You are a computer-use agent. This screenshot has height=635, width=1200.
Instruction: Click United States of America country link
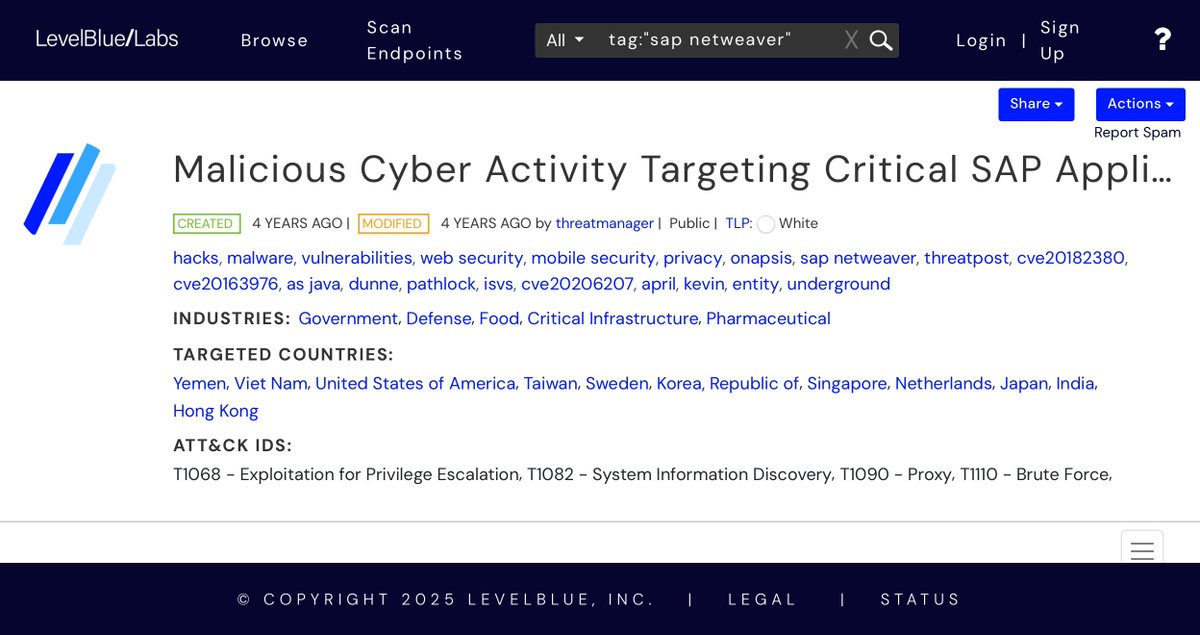(x=415, y=384)
